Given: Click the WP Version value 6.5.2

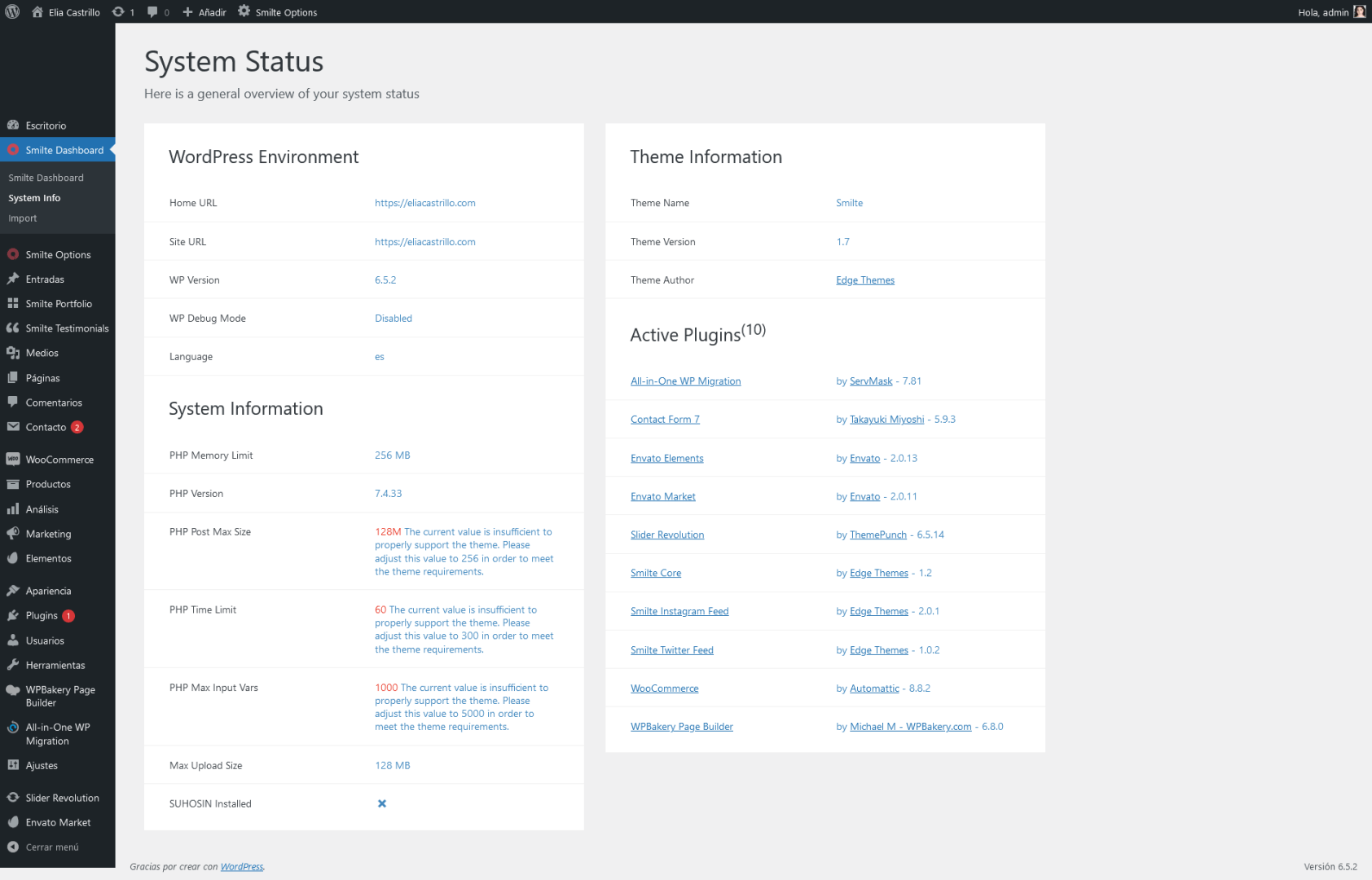Looking at the screenshot, I should click(385, 280).
